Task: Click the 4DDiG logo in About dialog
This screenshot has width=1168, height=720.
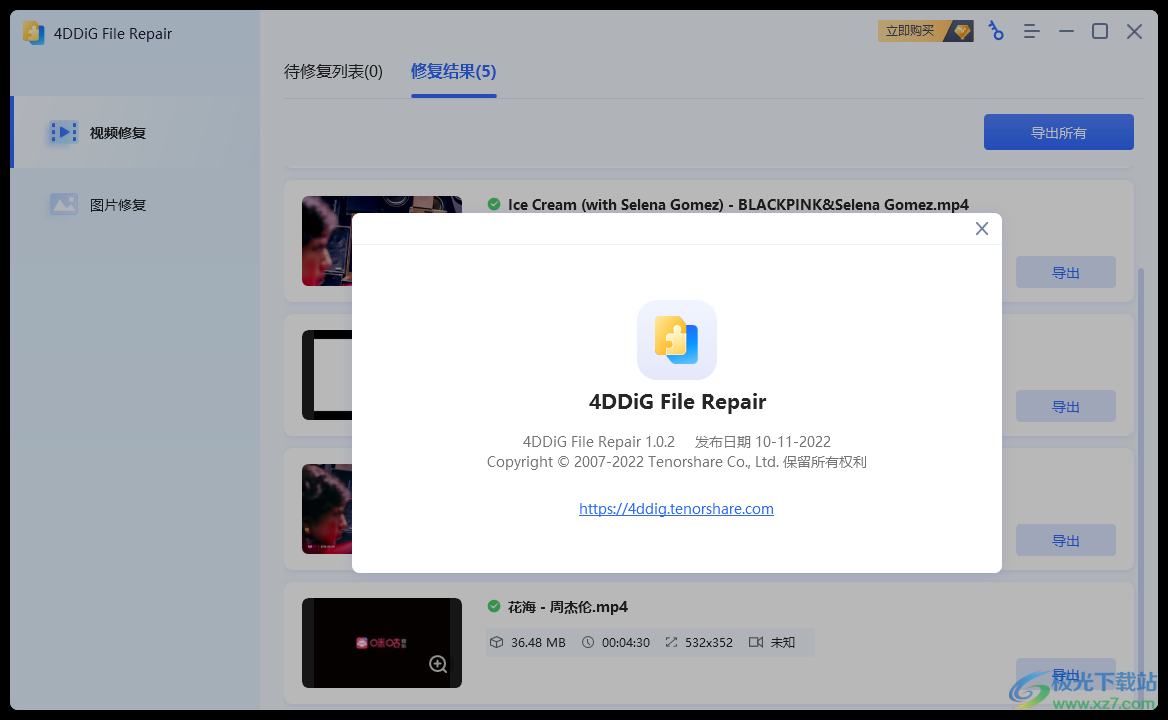Action: [x=676, y=340]
